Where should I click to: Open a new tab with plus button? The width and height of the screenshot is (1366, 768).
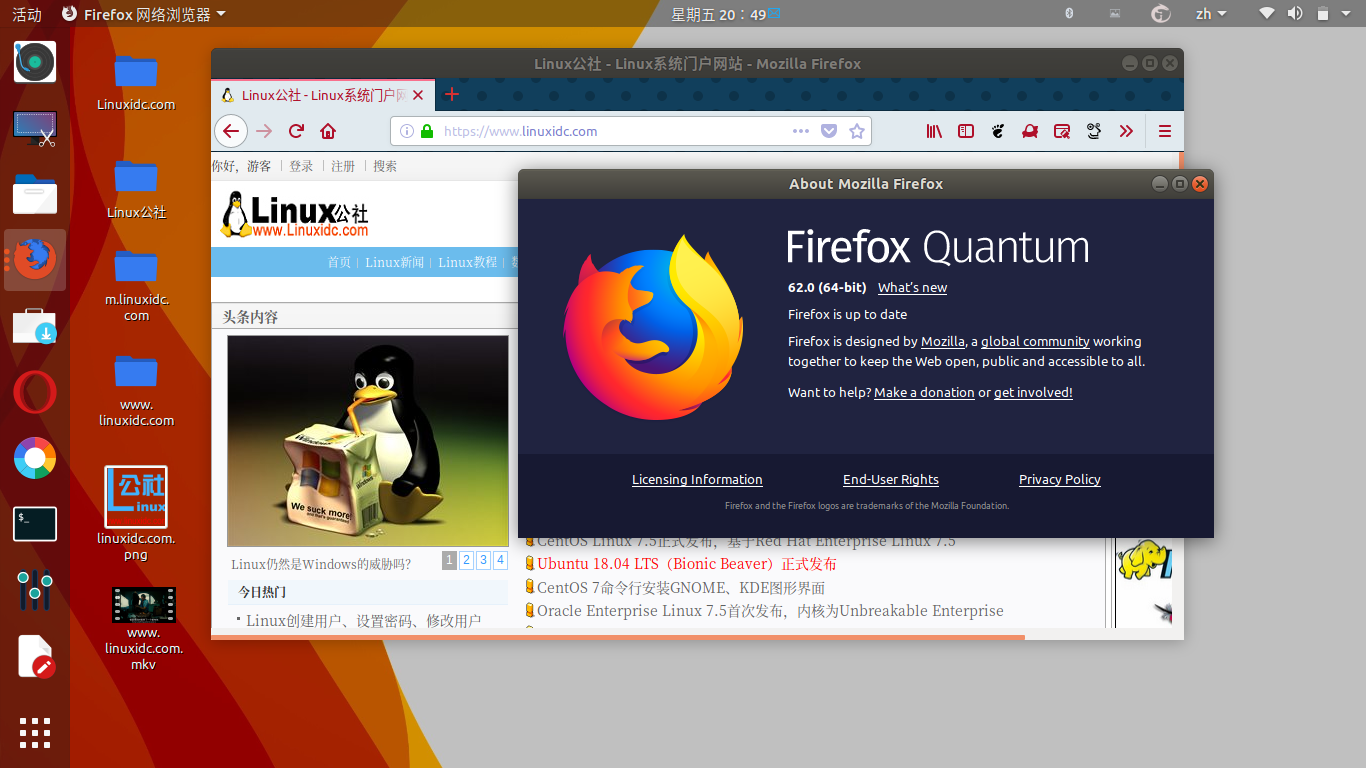click(452, 94)
